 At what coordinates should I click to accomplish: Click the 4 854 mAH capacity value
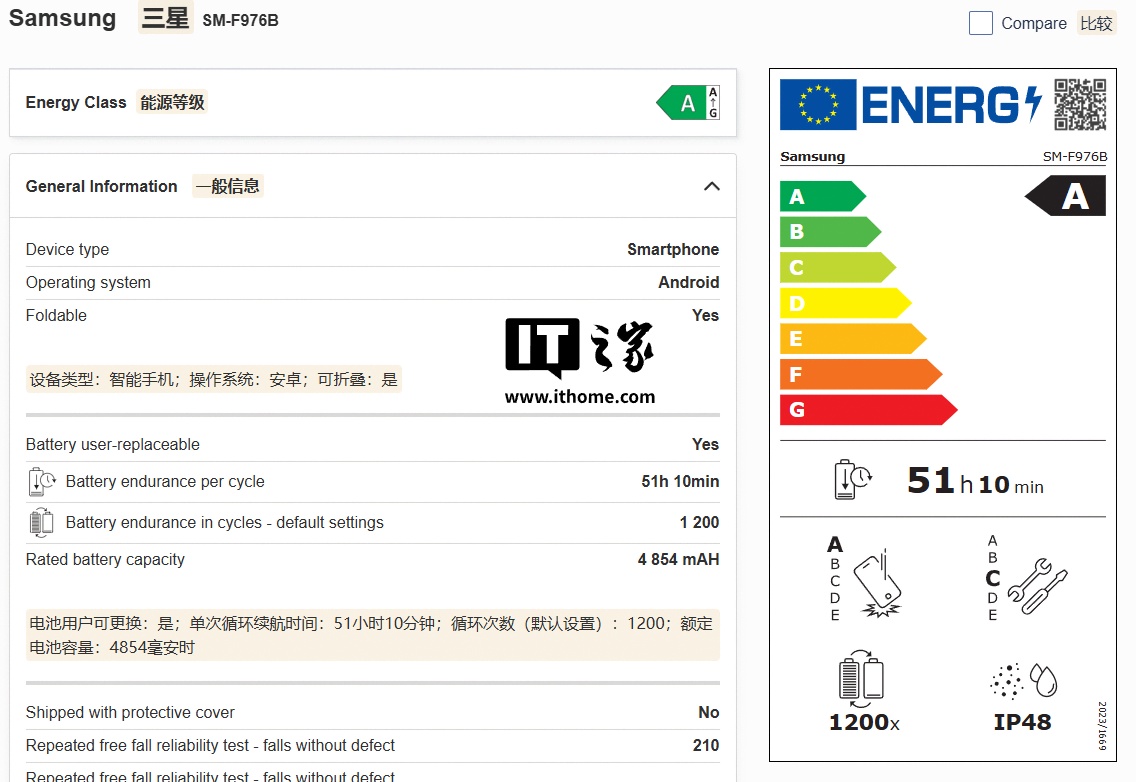click(678, 560)
